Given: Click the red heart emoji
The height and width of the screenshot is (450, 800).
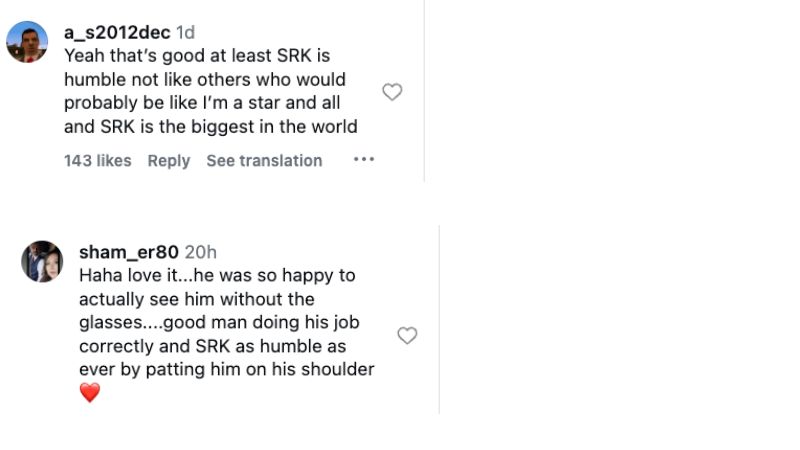Looking at the screenshot, I should click(x=90, y=393).
